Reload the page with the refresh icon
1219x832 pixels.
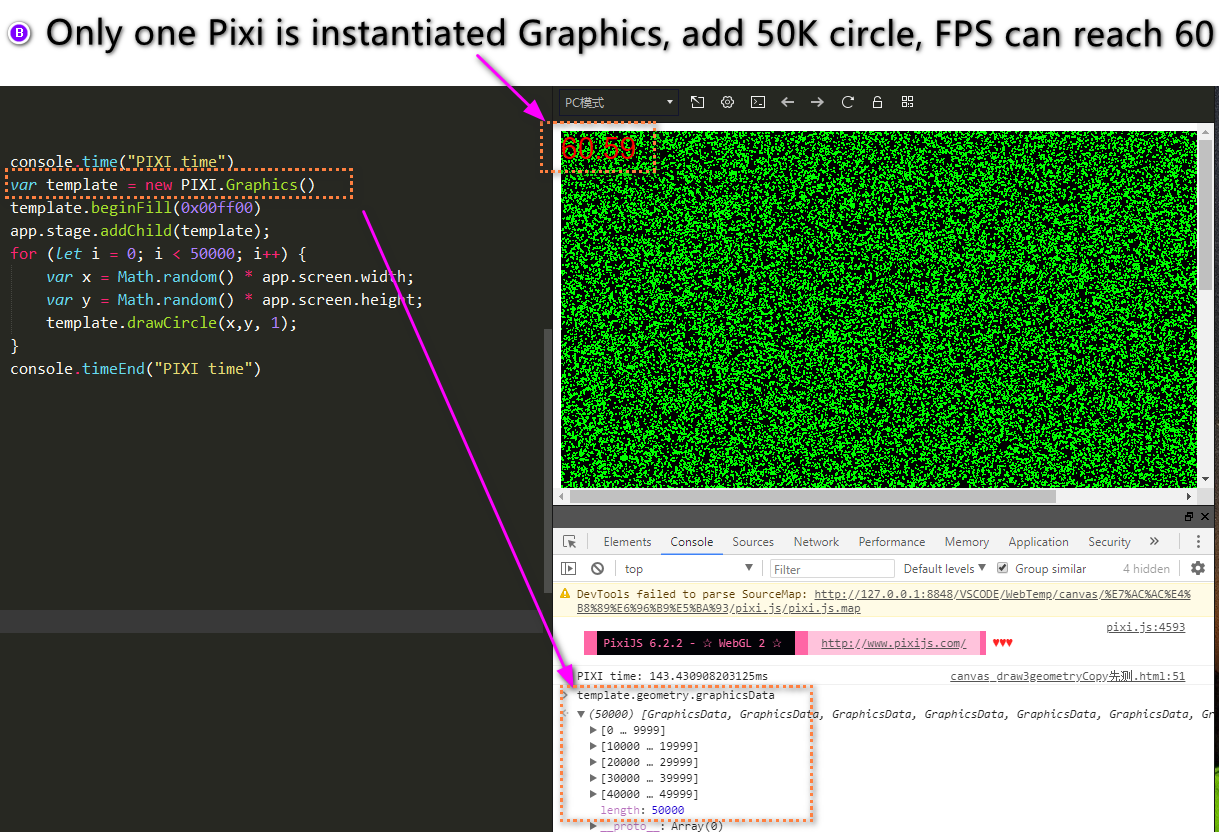(x=846, y=102)
